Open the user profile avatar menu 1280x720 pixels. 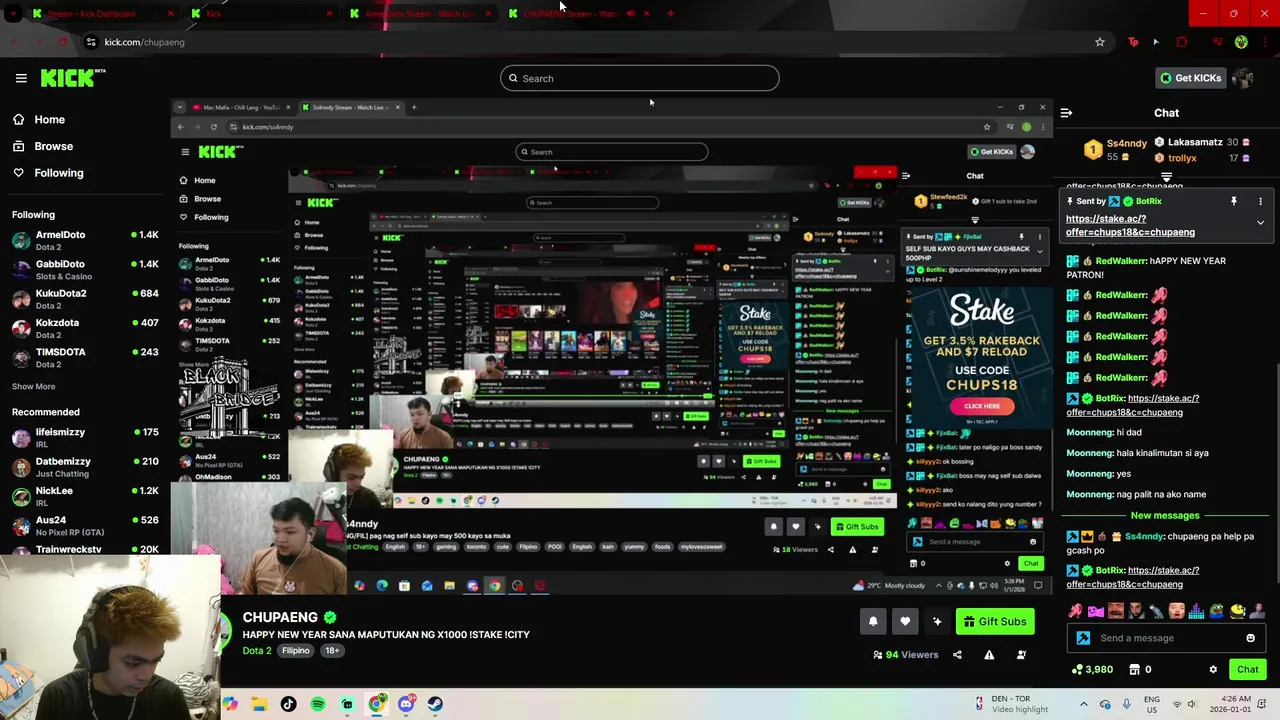point(1242,78)
